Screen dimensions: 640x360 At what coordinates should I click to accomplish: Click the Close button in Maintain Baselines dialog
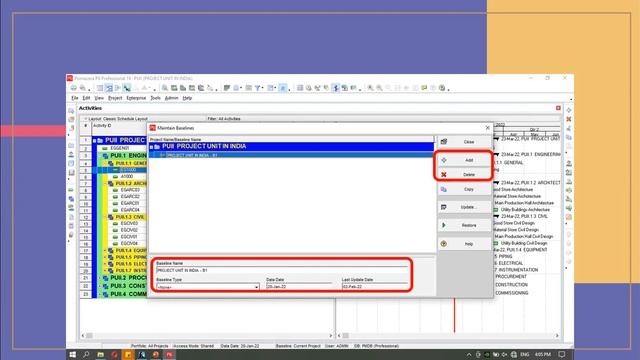click(x=464, y=142)
